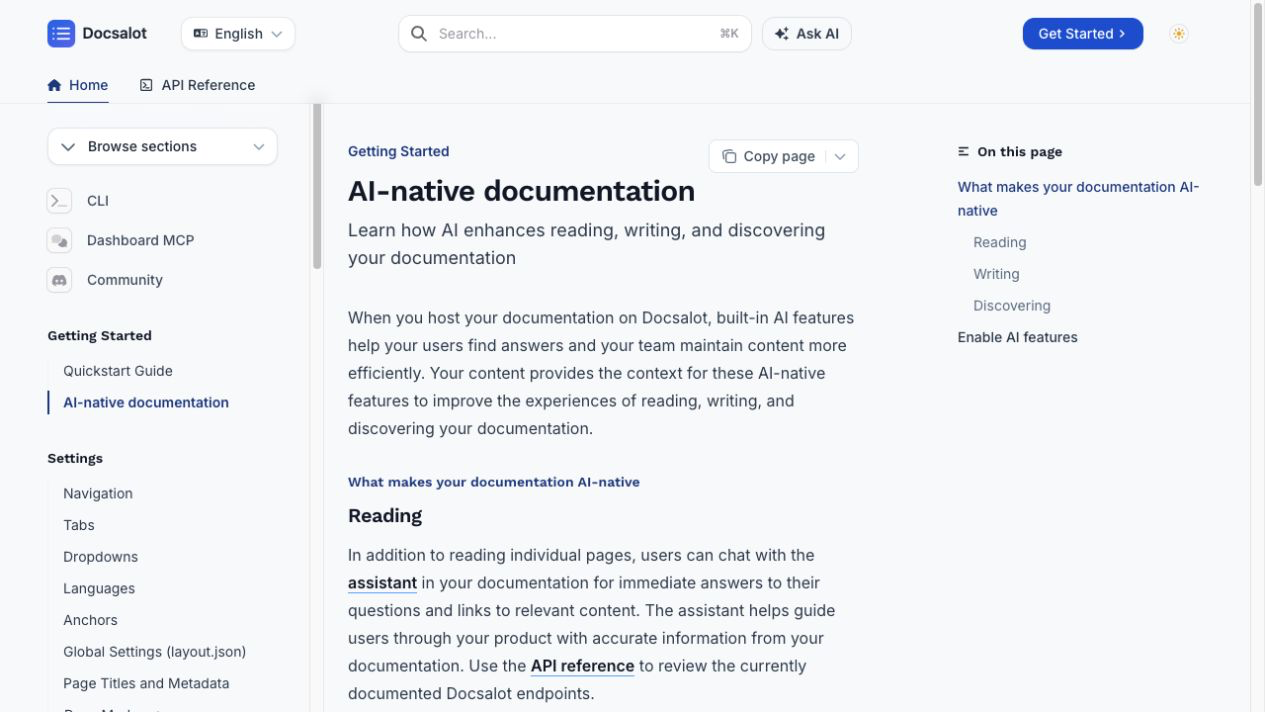Click the What makes your documentation AI-native heading

click(x=494, y=482)
